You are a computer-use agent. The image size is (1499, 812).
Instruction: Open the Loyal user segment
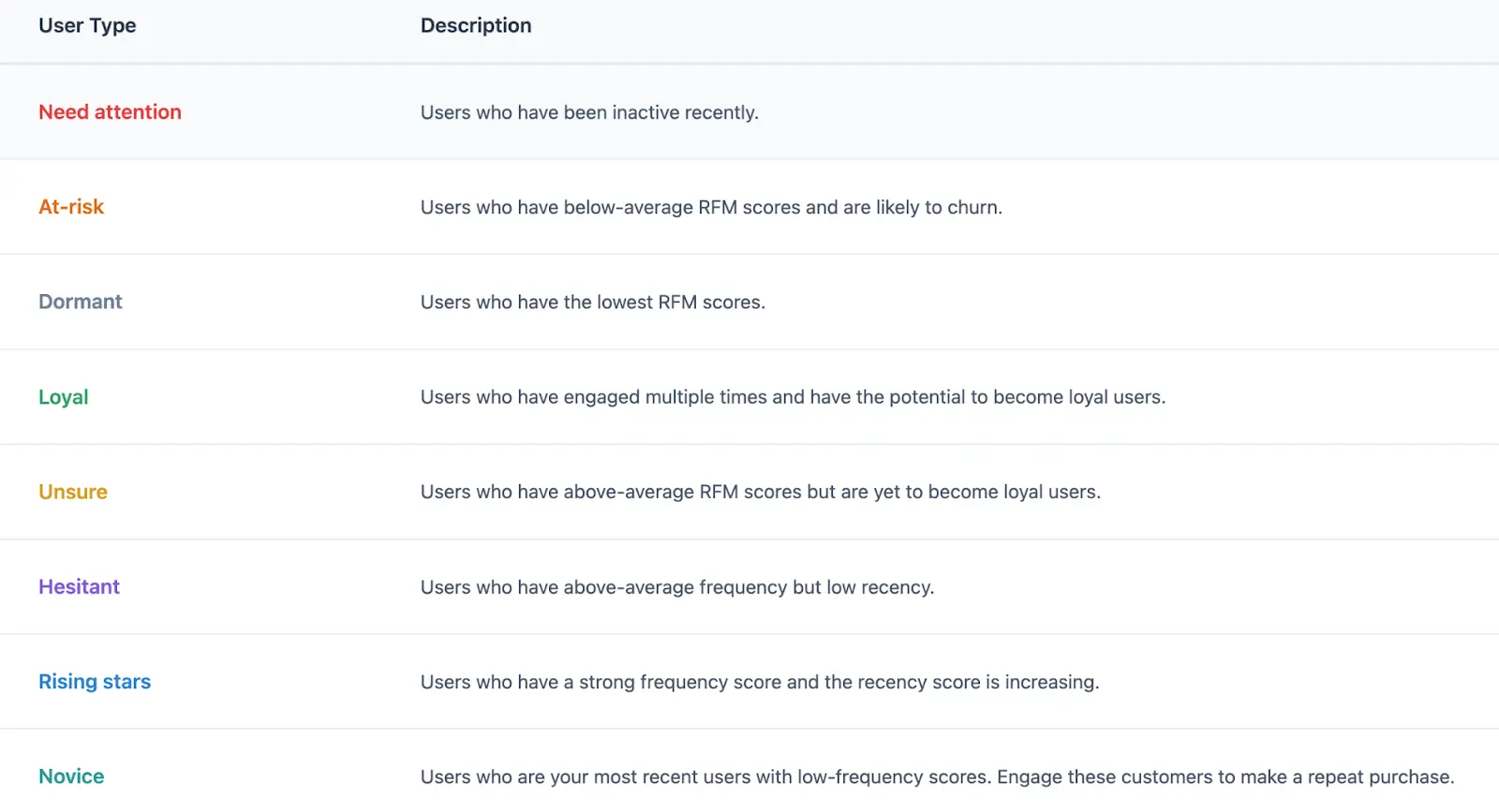[x=64, y=397]
